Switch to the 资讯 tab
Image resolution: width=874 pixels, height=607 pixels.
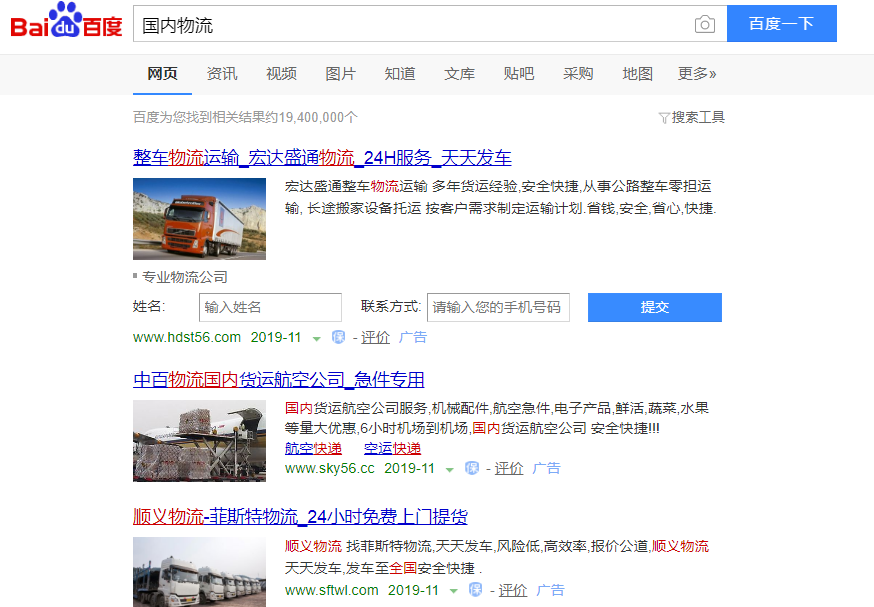(x=222, y=74)
